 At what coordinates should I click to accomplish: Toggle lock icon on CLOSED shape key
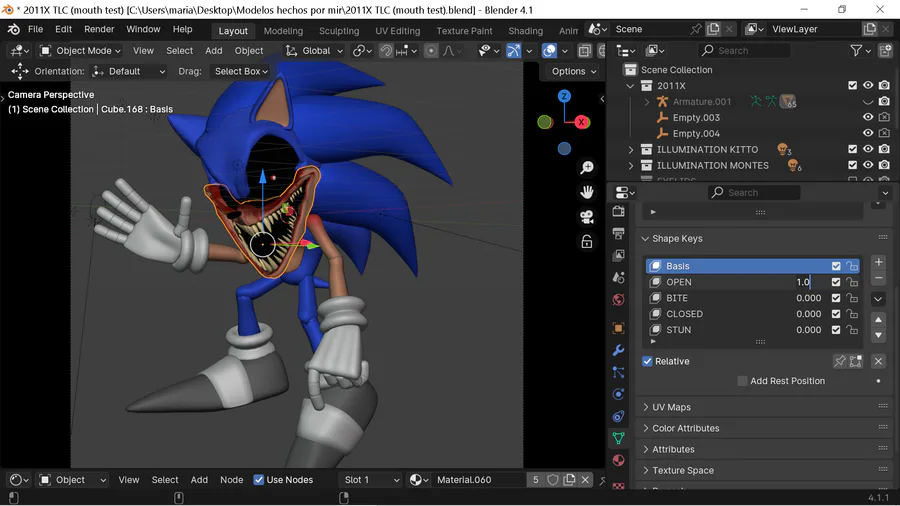click(x=852, y=314)
